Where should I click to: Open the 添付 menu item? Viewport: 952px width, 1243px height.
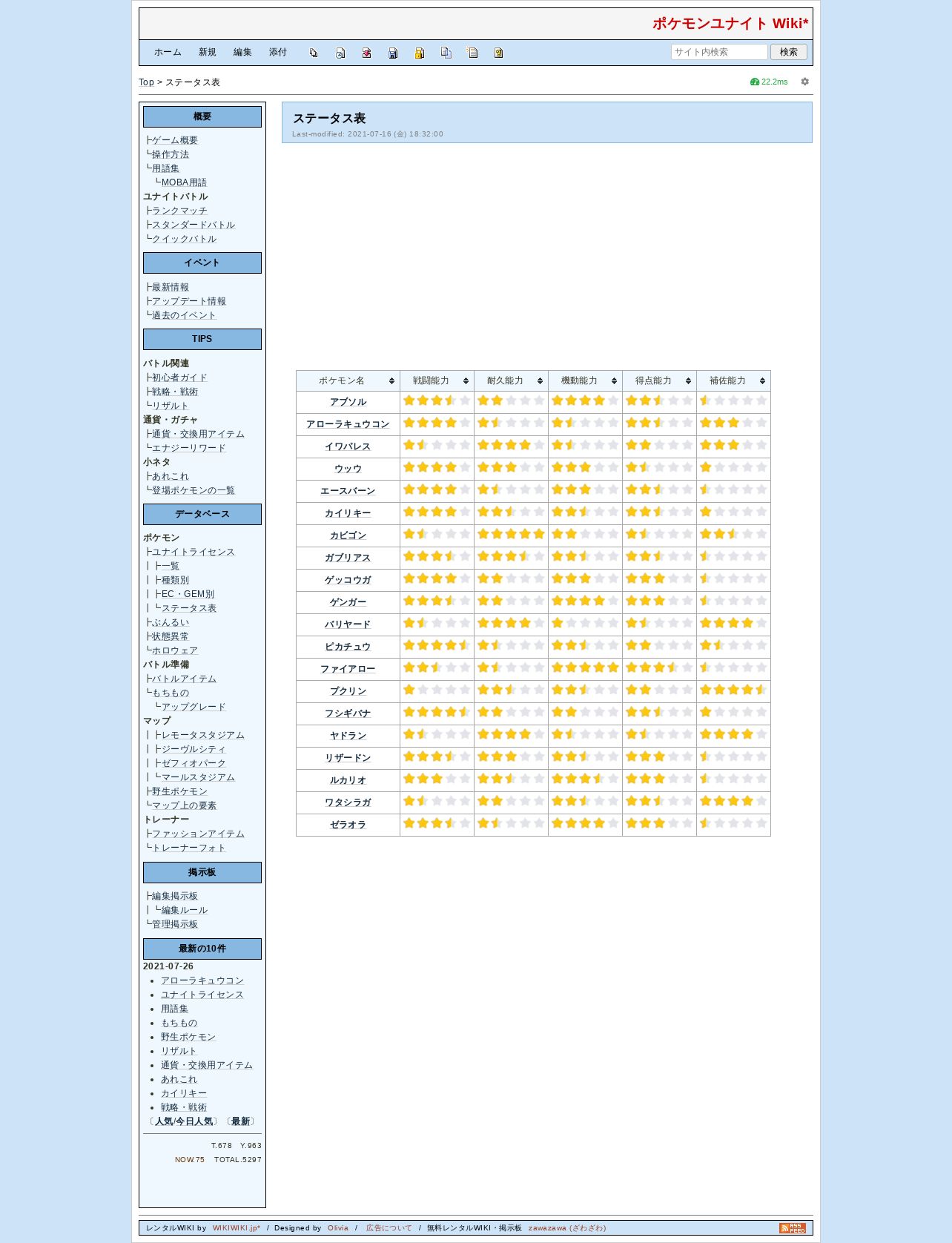[x=278, y=52]
